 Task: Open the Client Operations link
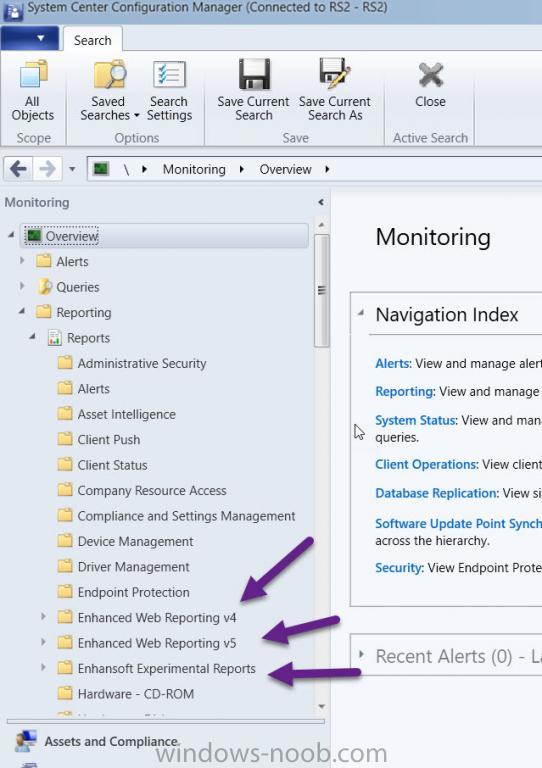pyautogui.click(x=426, y=464)
